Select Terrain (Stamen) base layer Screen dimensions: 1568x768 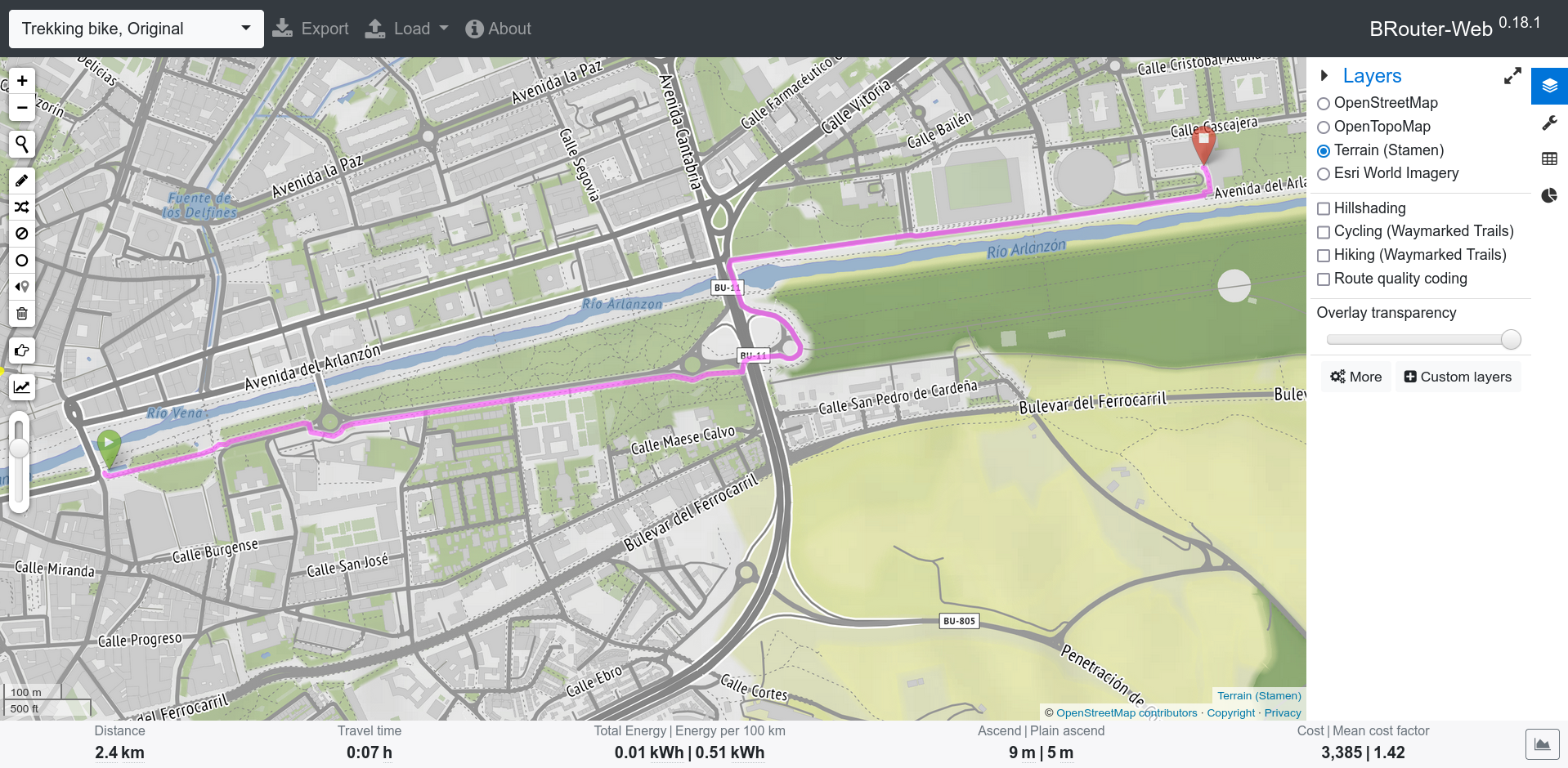(1323, 151)
